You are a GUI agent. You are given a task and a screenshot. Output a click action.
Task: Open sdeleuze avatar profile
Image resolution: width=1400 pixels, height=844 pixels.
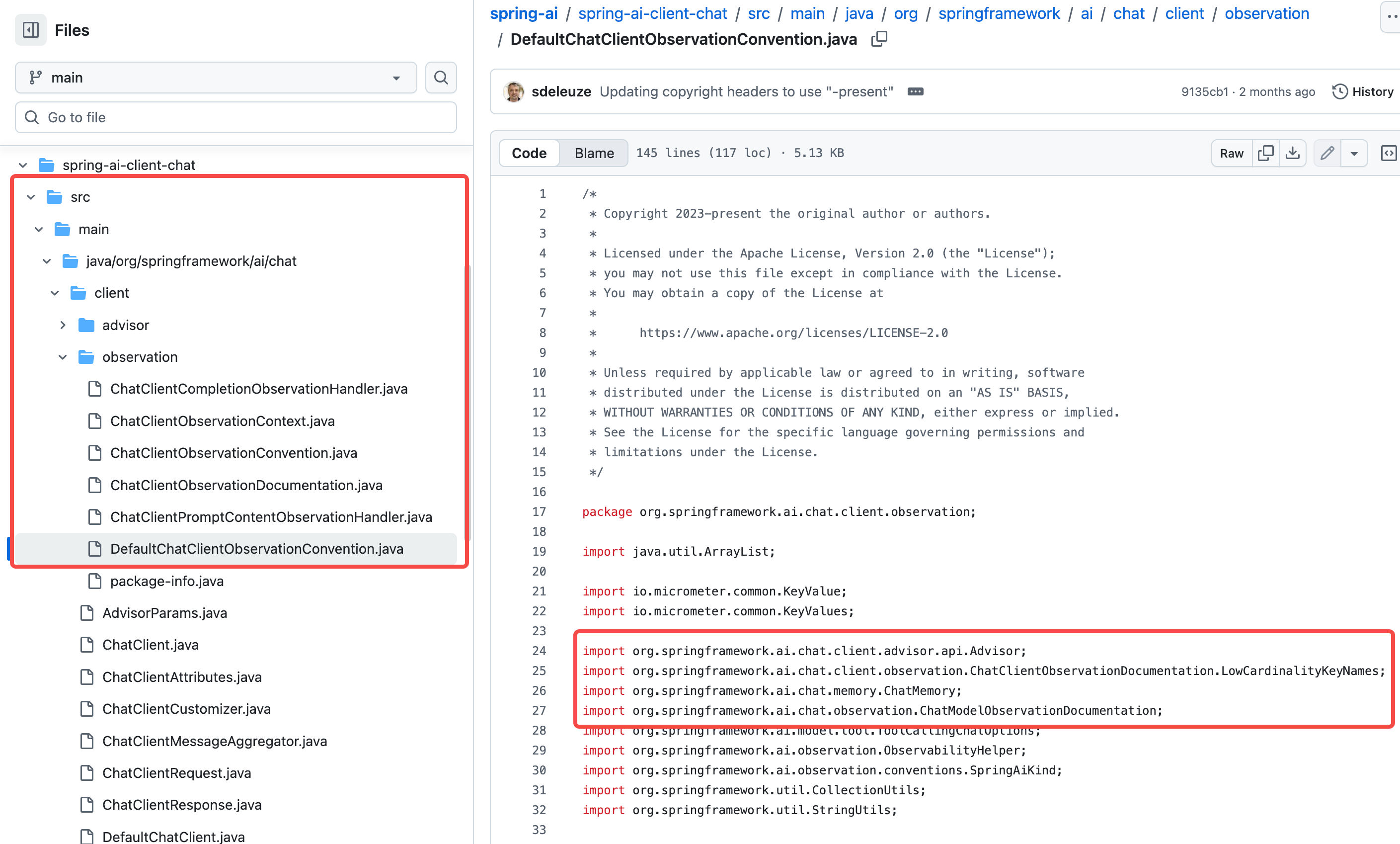click(x=514, y=91)
